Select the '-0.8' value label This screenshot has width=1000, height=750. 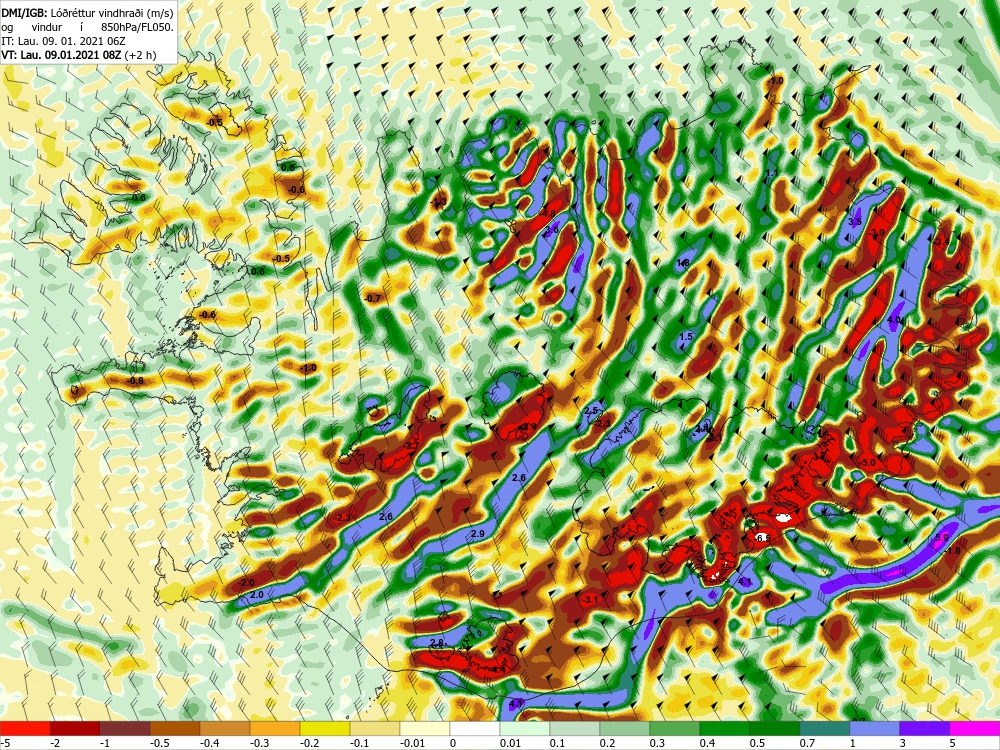click(136, 381)
